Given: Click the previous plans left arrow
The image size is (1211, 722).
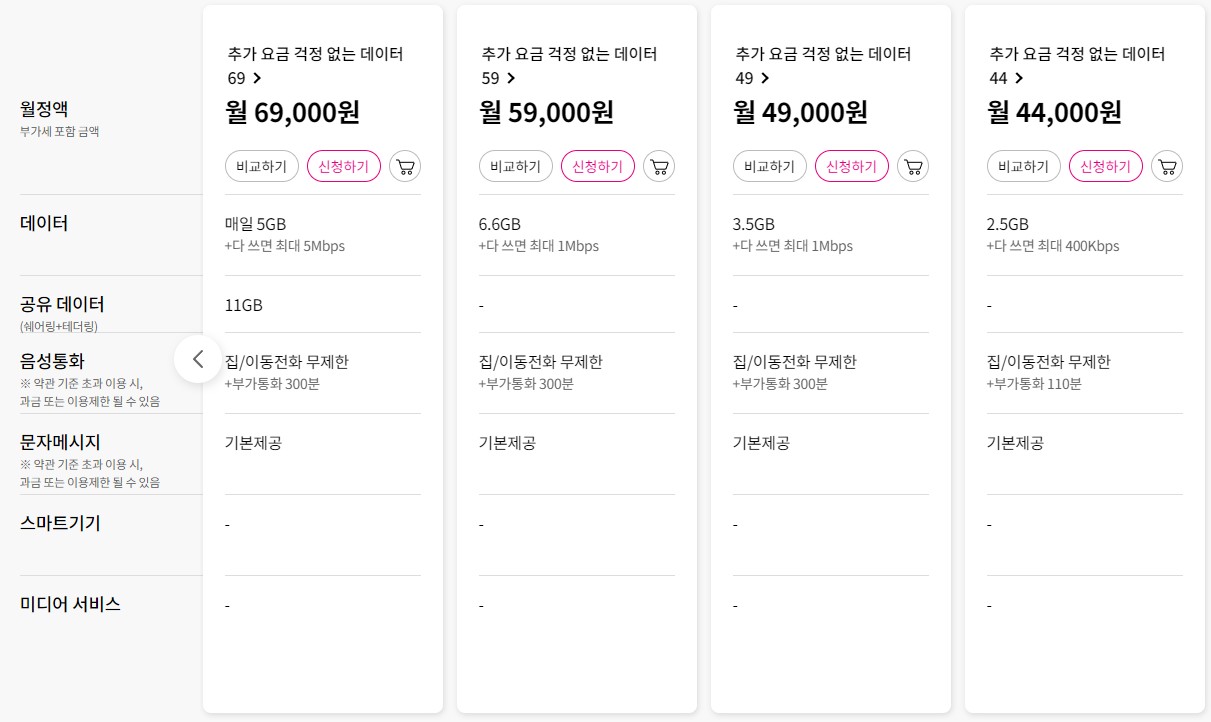Looking at the screenshot, I should [x=198, y=359].
